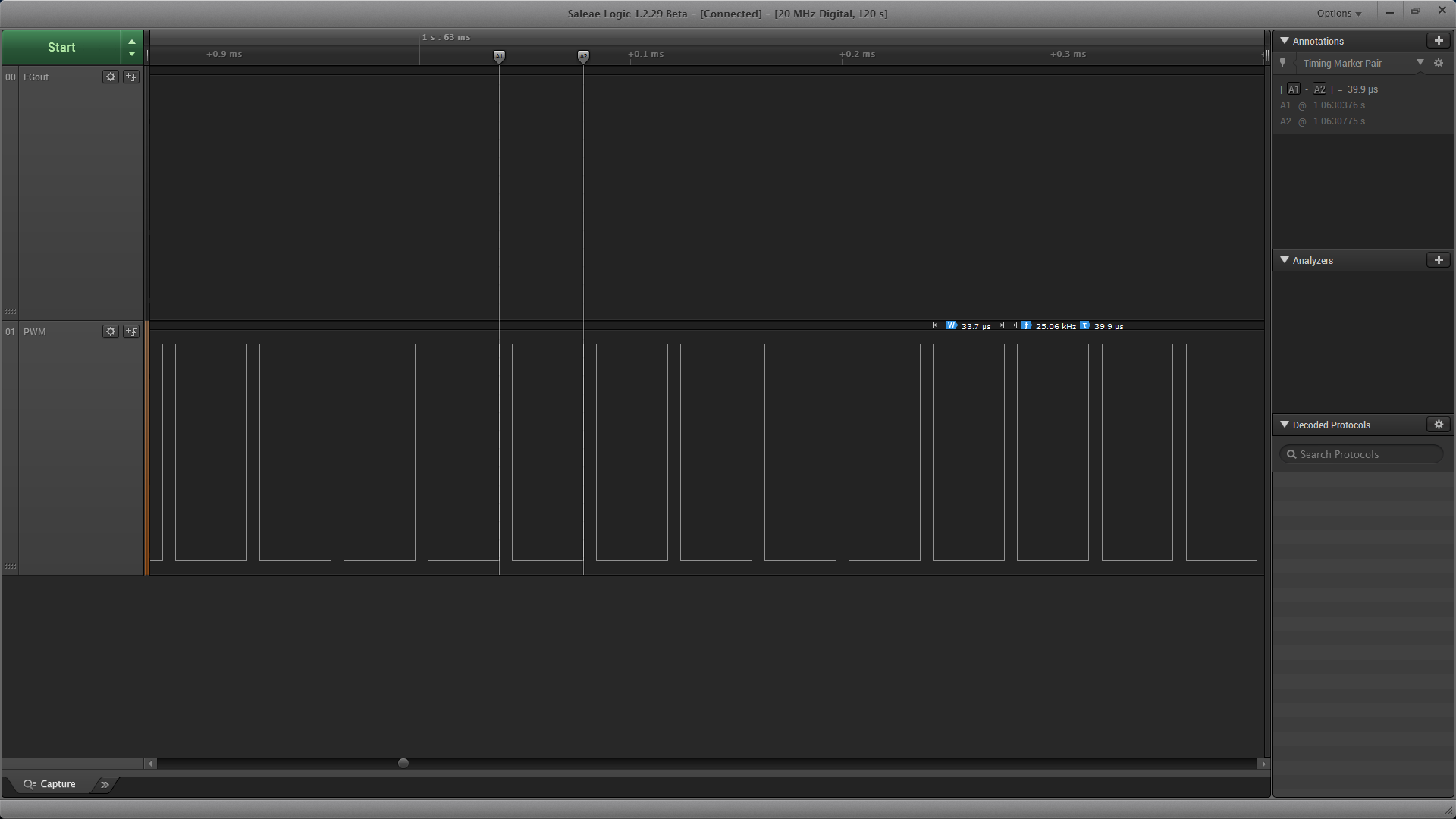Click the horizontal scrollbar thumb
This screenshot has width=1456, height=819.
tap(403, 764)
